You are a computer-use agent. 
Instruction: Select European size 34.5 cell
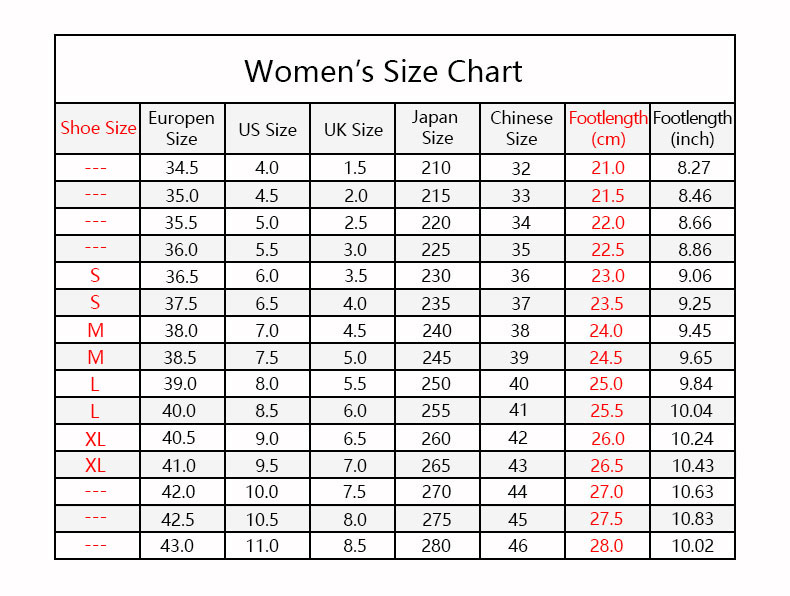[x=181, y=168]
